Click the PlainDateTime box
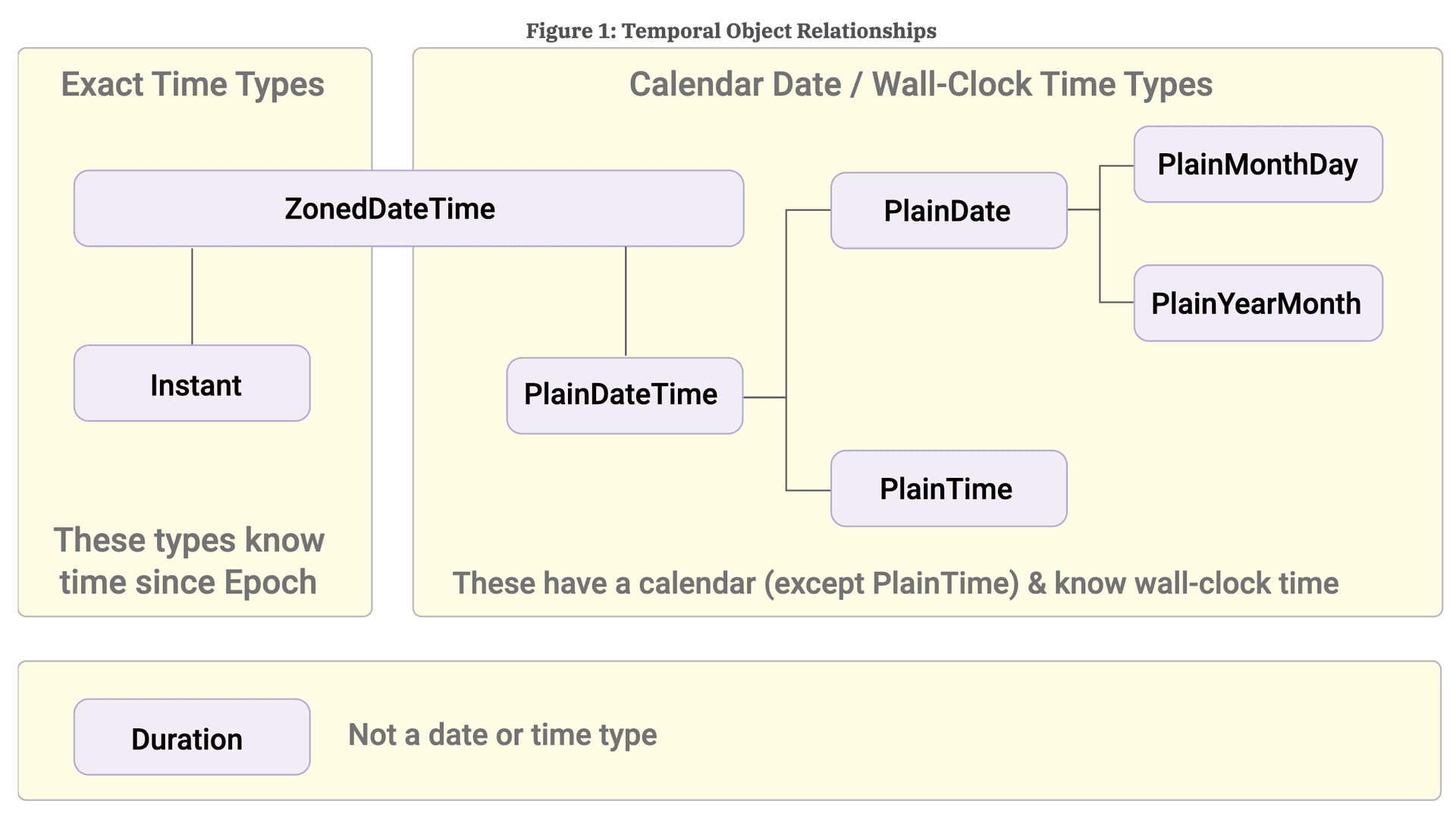 coord(624,395)
